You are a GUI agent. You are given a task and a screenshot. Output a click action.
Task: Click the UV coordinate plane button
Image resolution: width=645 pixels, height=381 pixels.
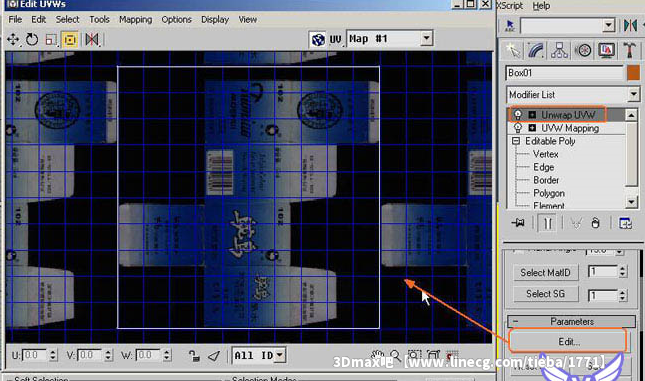335,39
